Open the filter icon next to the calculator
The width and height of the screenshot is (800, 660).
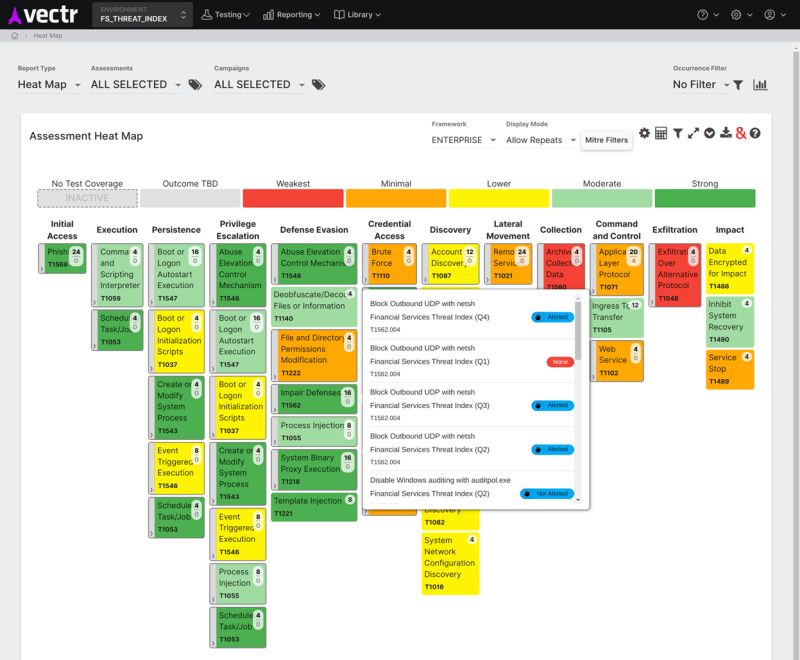pyautogui.click(x=679, y=132)
